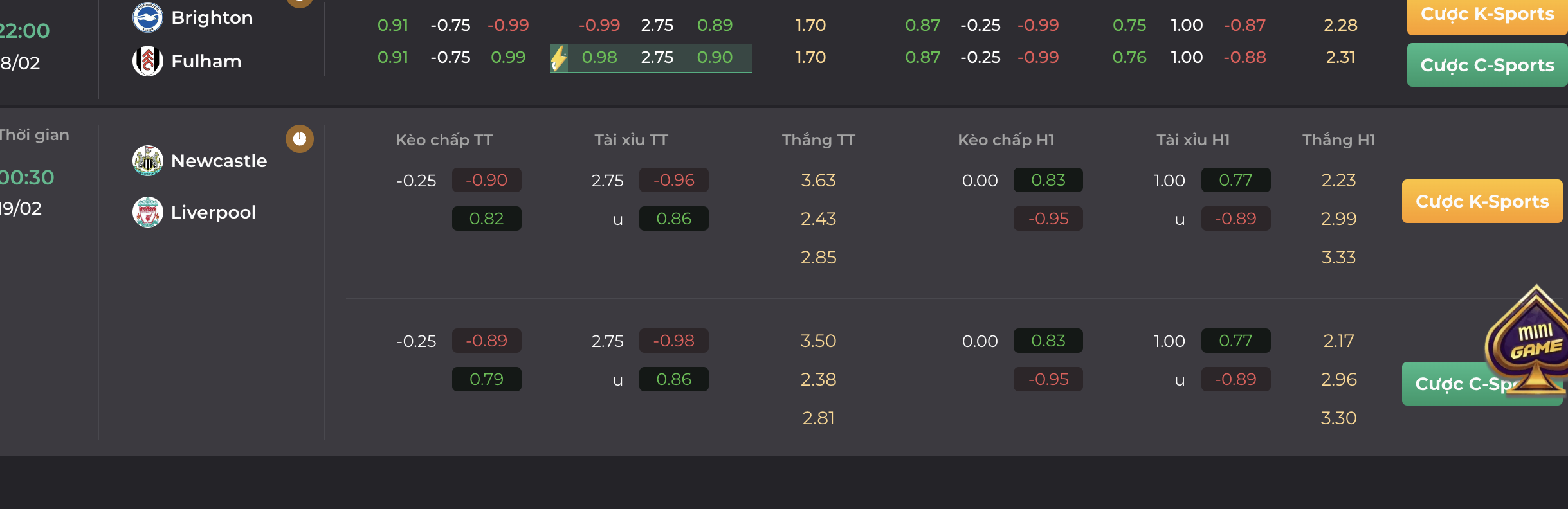The height and width of the screenshot is (509, 1568).
Task: Select Thắng TT odds 3.63
Action: click(x=819, y=180)
